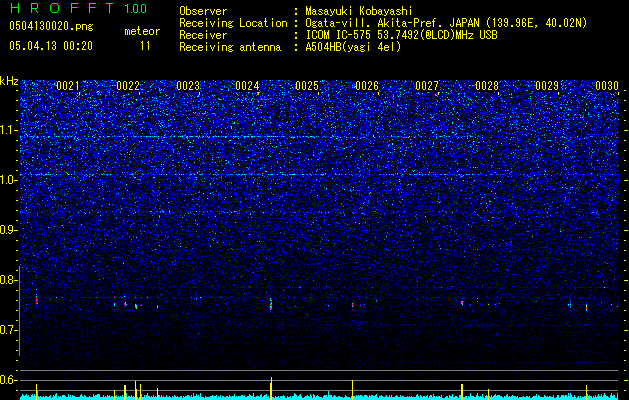
Task: Click the time marker 0026
Action: pos(367,86)
